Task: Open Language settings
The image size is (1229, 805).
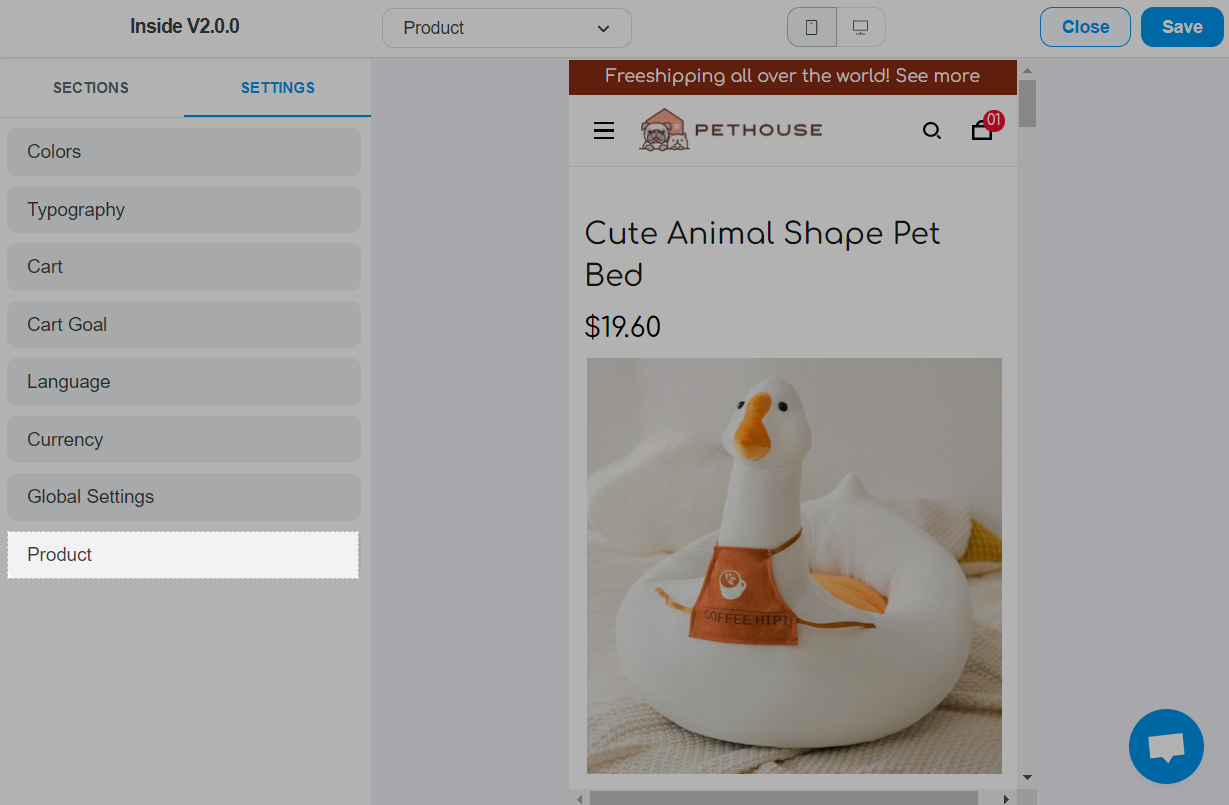Action: (184, 382)
